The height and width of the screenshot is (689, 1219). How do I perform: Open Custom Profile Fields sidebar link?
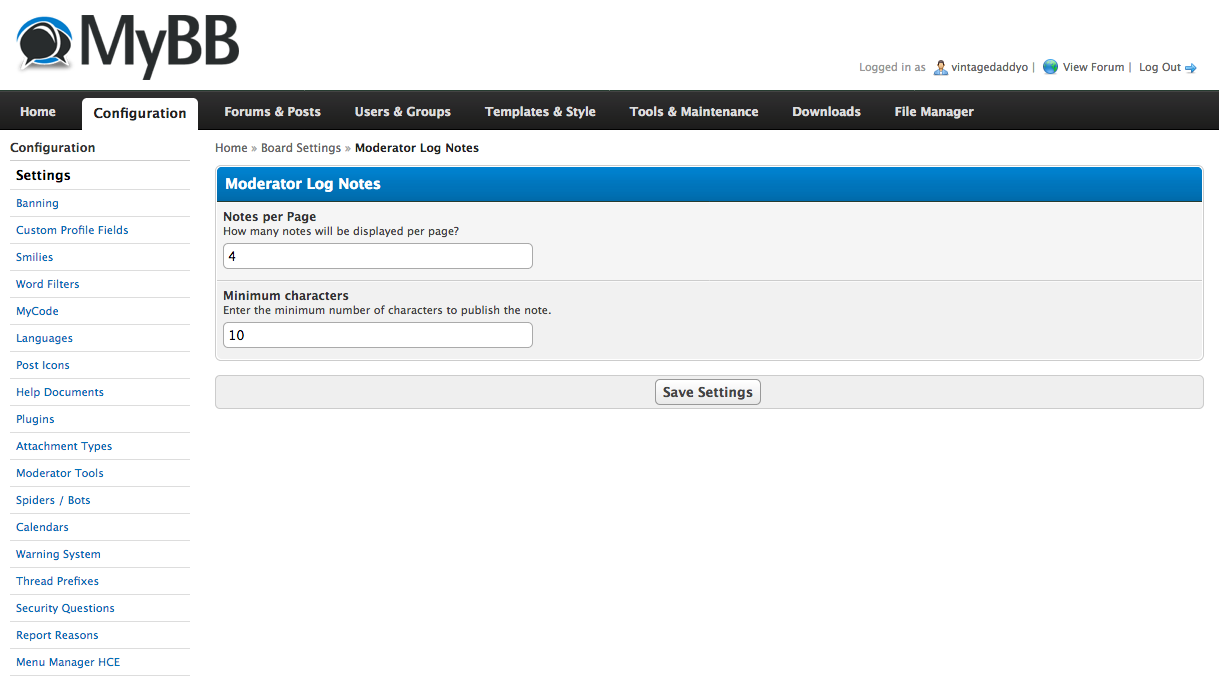click(x=72, y=230)
